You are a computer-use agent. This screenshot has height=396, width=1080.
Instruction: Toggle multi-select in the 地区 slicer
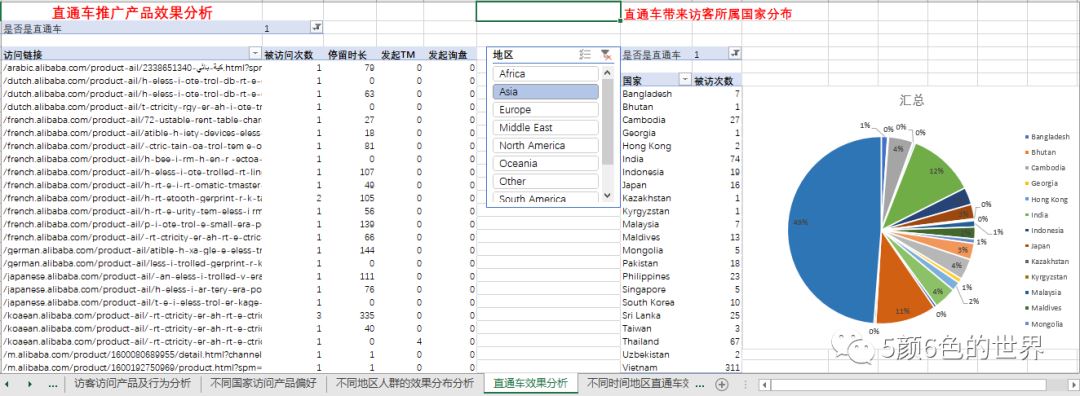(x=585, y=54)
